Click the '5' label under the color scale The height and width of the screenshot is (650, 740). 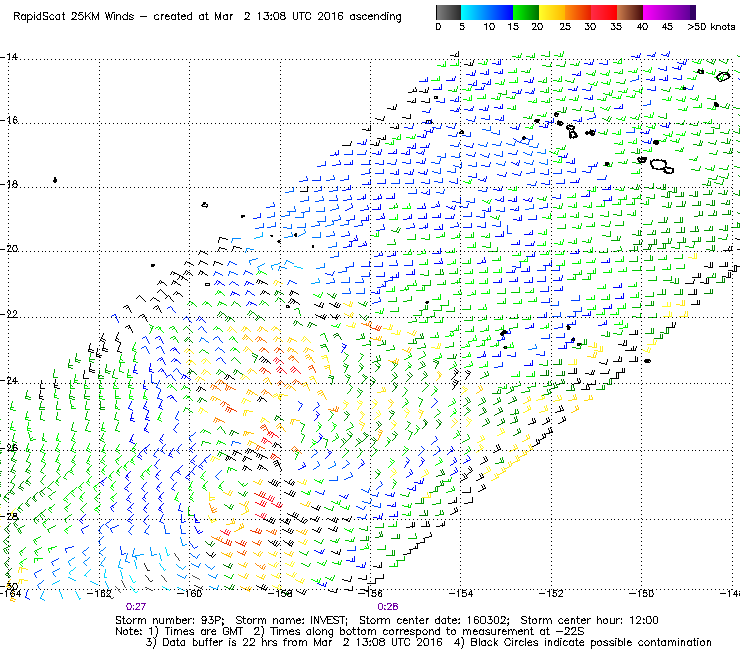(x=462, y=27)
